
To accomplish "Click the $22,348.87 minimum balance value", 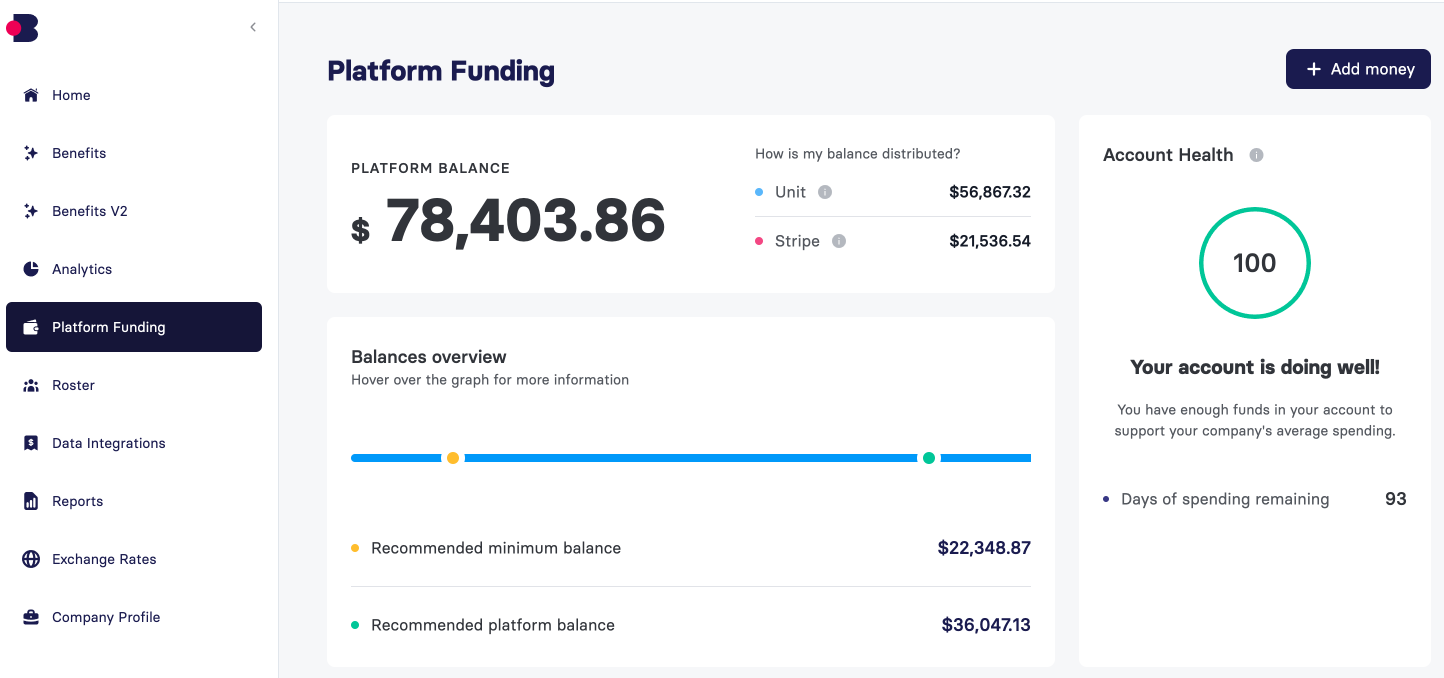I will click(x=984, y=548).
